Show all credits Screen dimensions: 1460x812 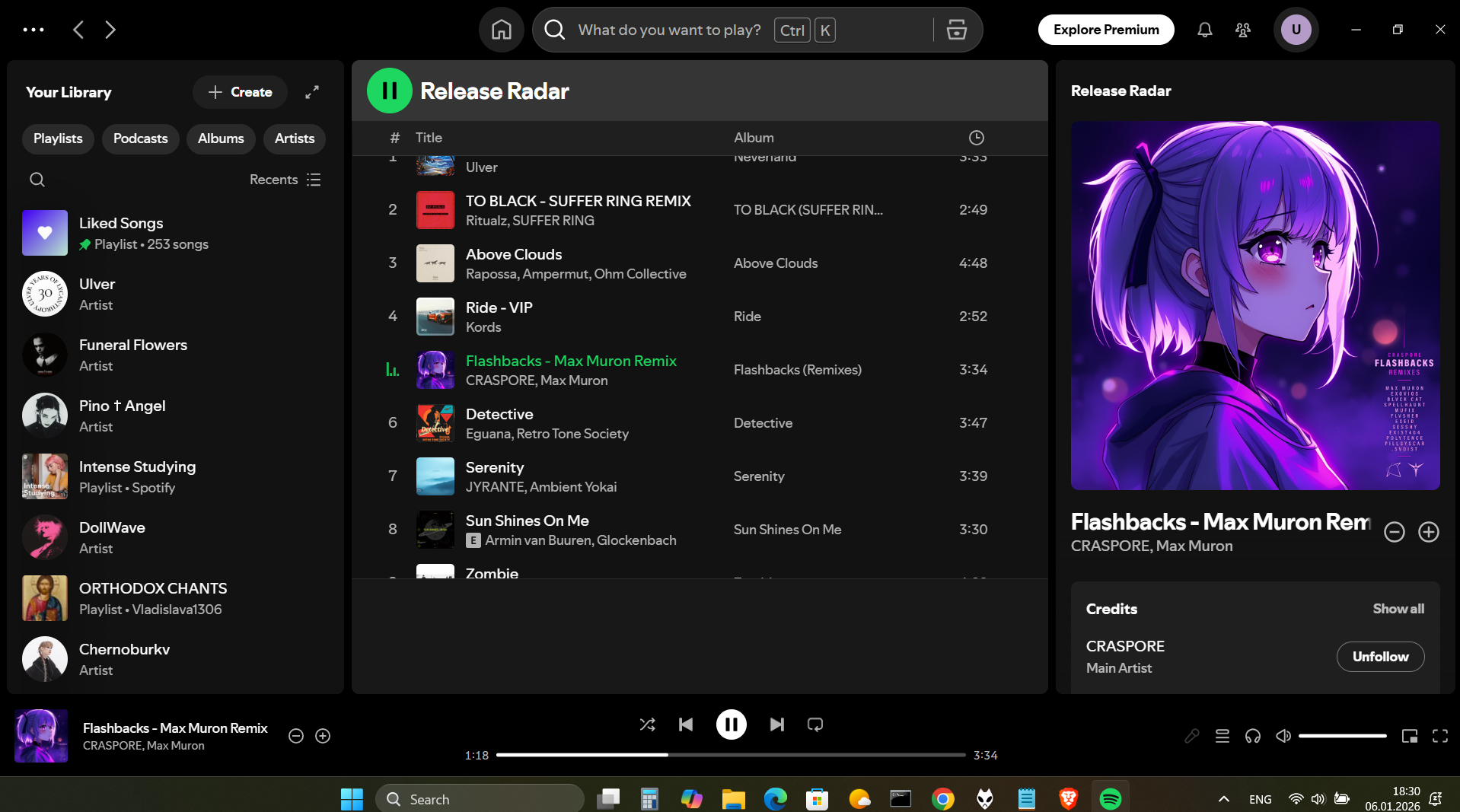point(1398,609)
